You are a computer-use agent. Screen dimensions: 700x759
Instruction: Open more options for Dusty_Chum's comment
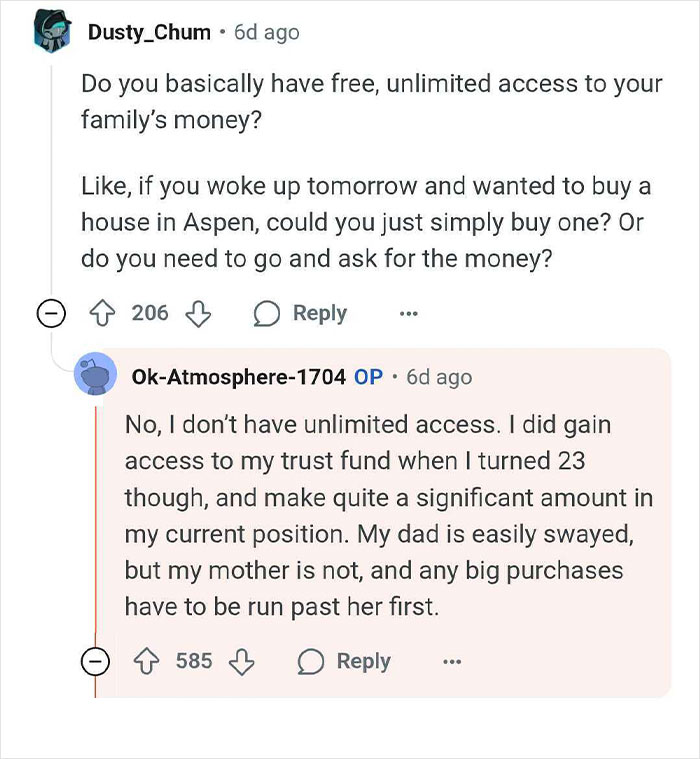click(x=407, y=313)
